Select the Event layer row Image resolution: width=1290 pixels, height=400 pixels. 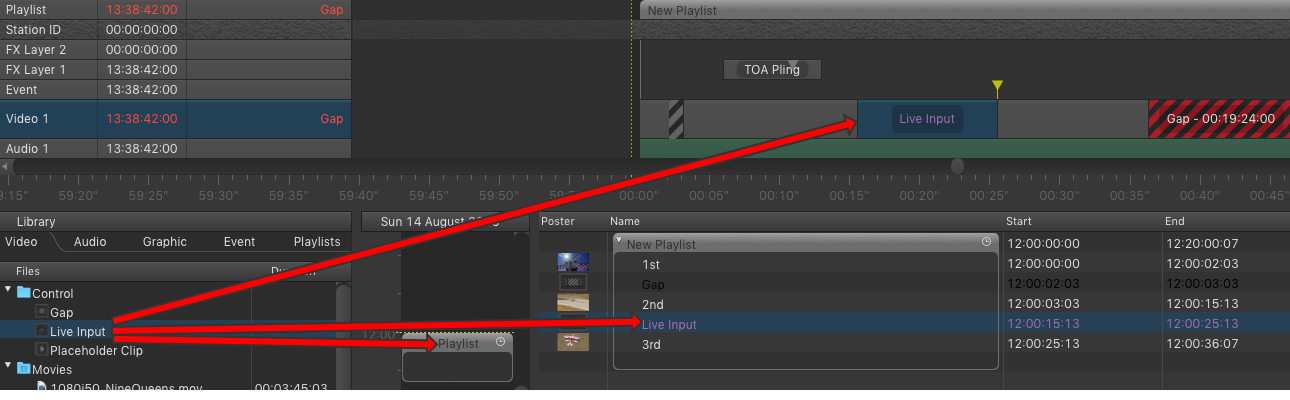point(175,89)
